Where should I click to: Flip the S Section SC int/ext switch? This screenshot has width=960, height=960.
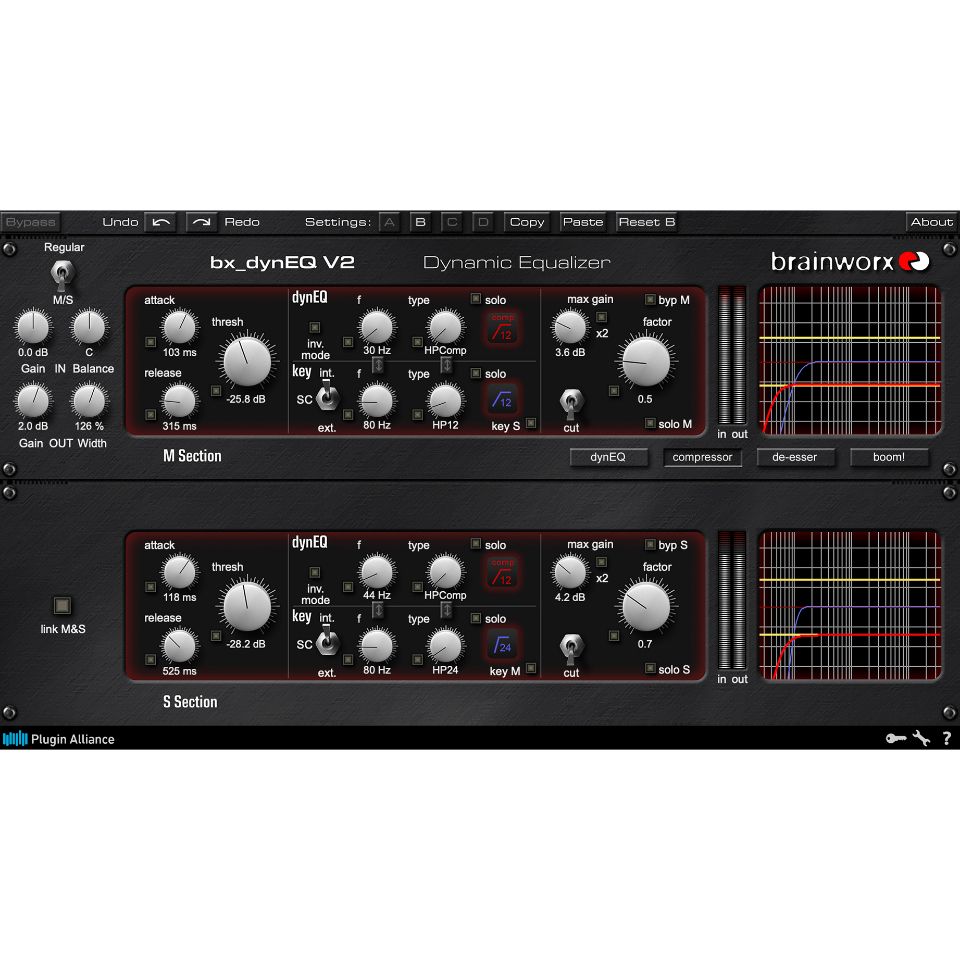(x=328, y=640)
